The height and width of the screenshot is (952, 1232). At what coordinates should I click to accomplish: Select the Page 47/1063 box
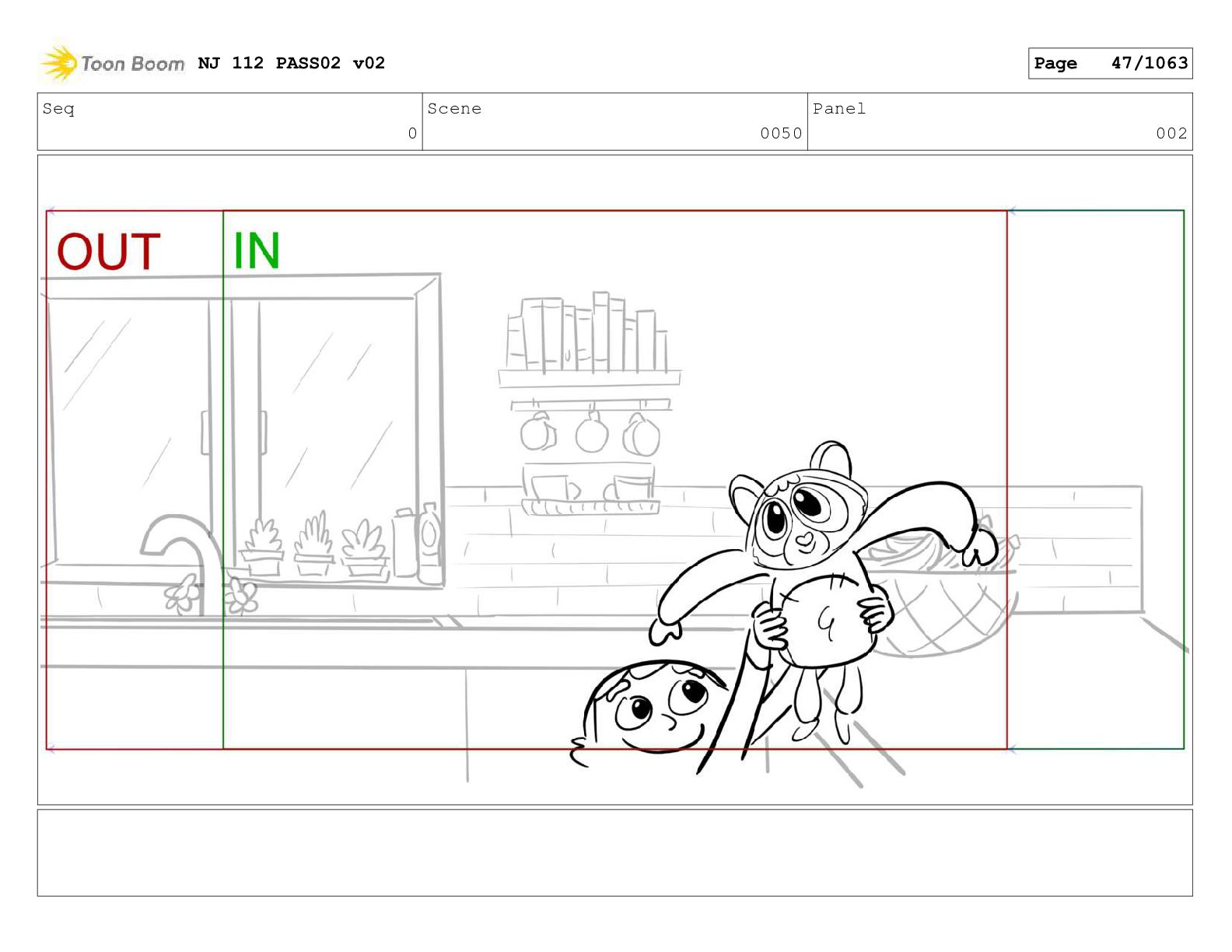click(x=1110, y=63)
